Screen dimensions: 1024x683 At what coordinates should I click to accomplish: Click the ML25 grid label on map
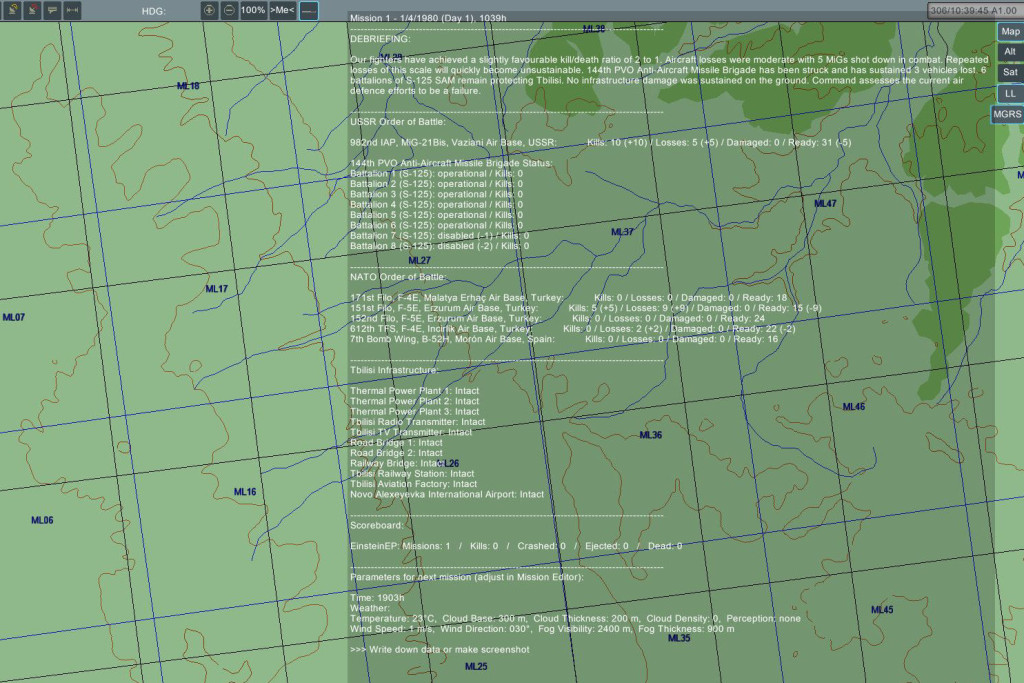pos(476,667)
